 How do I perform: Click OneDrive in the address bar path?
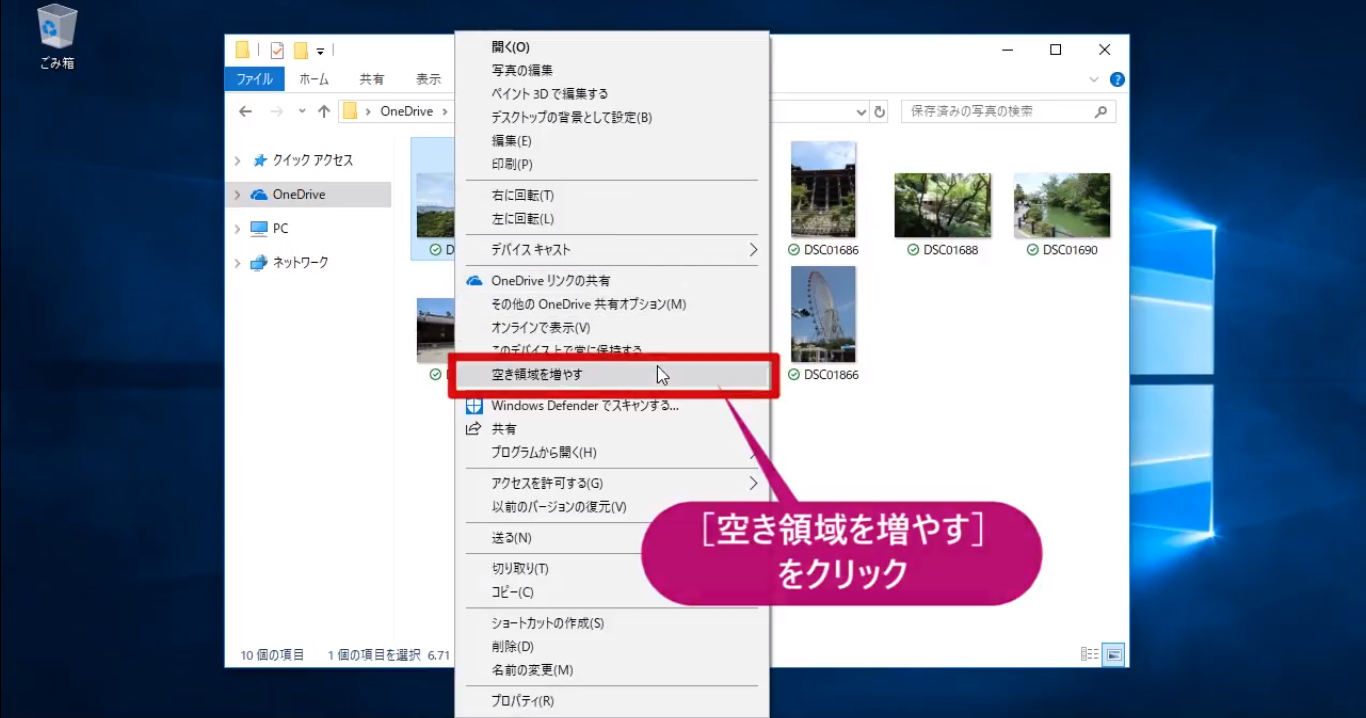(x=407, y=111)
